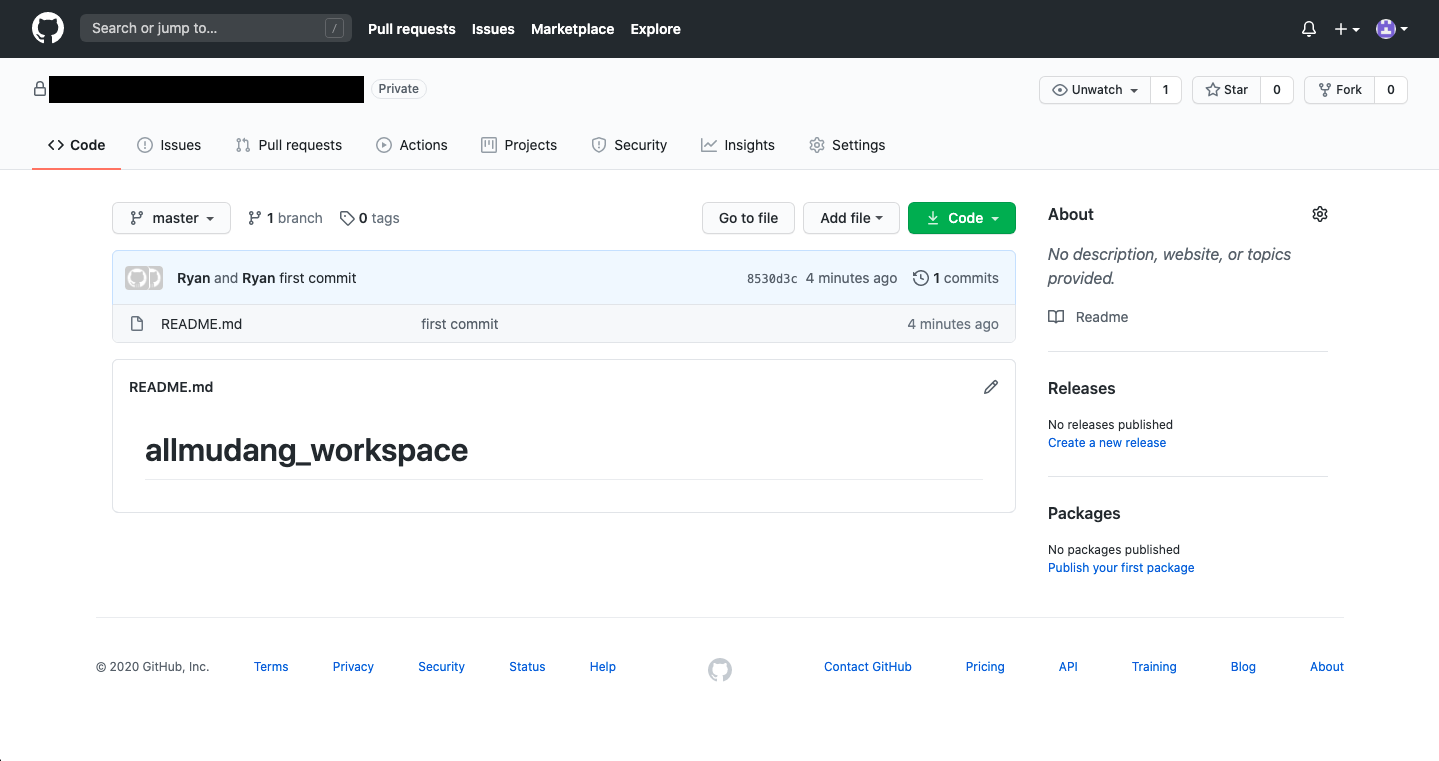Open the Actions tab
The width and height of the screenshot is (1439, 761).
[x=412, y=145]
